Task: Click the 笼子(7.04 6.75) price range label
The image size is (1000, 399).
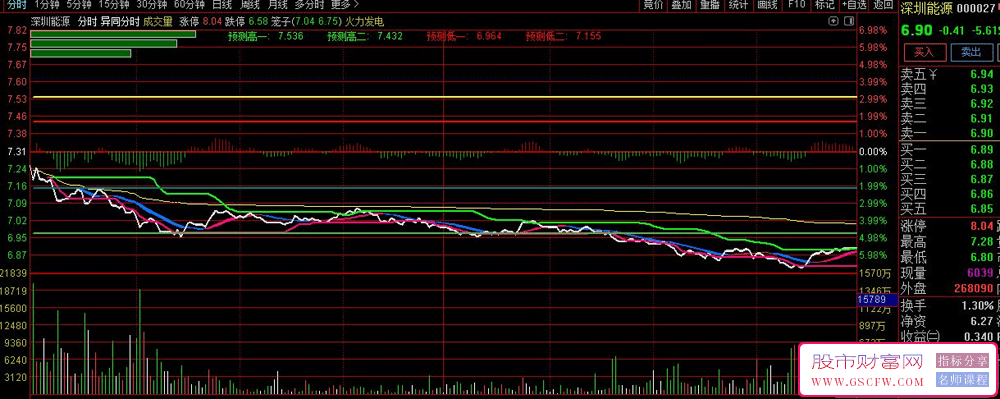Action: (x=306, y=21)
